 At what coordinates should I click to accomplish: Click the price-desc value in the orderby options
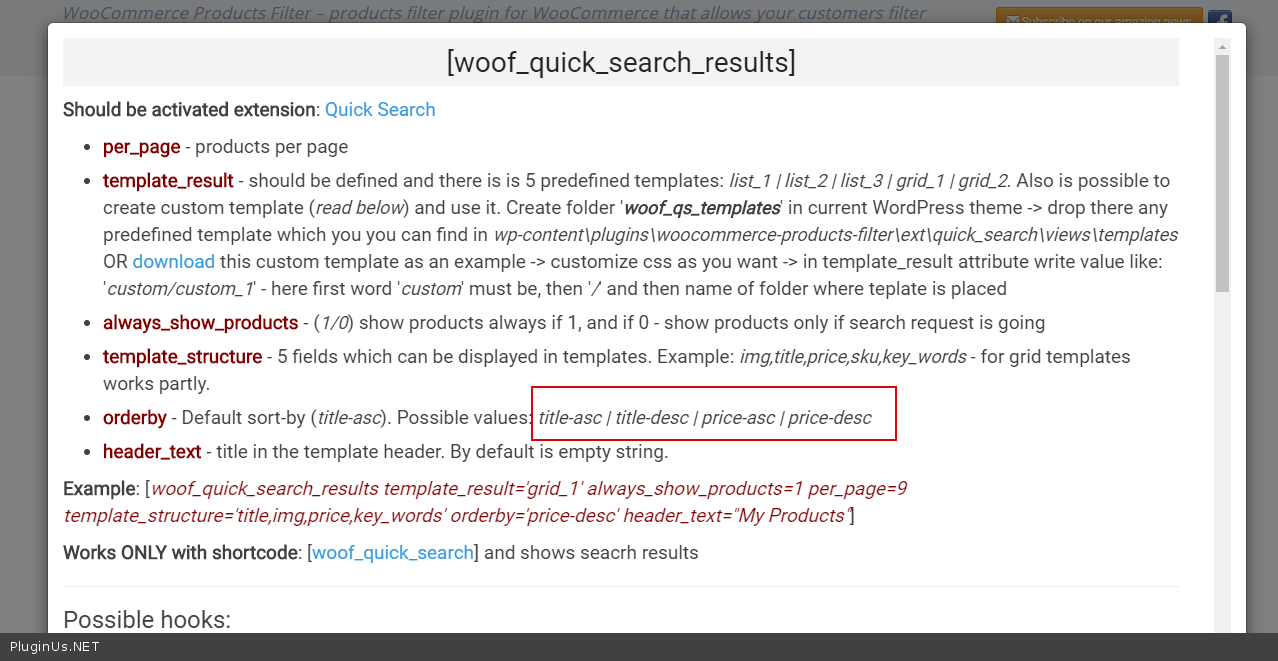(829, 418)
